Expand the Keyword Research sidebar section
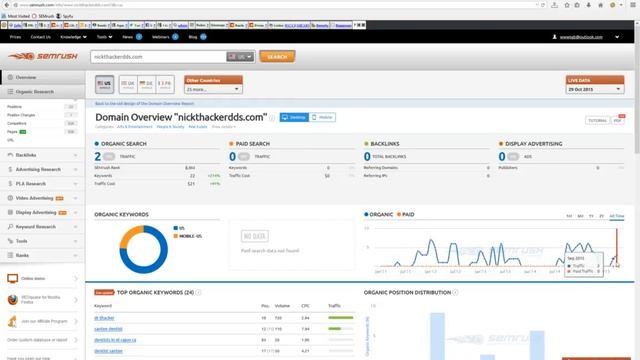This screenshot has height=360, width=640. 76,227
